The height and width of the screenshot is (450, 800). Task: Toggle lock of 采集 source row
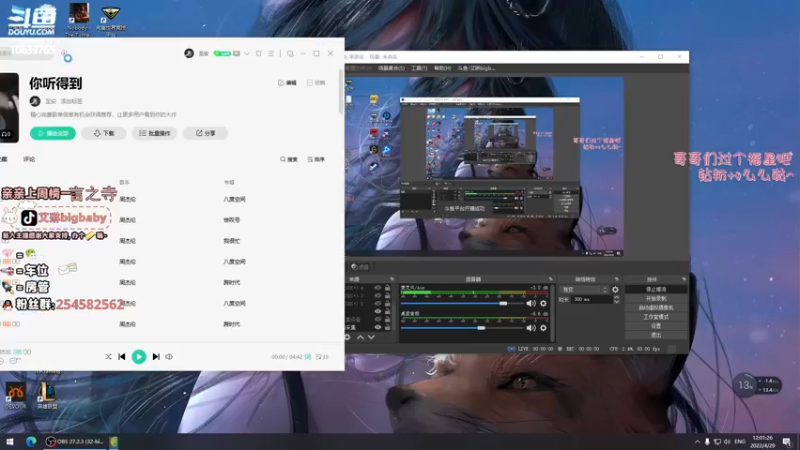pyautogui.click(x=387, y=327)
